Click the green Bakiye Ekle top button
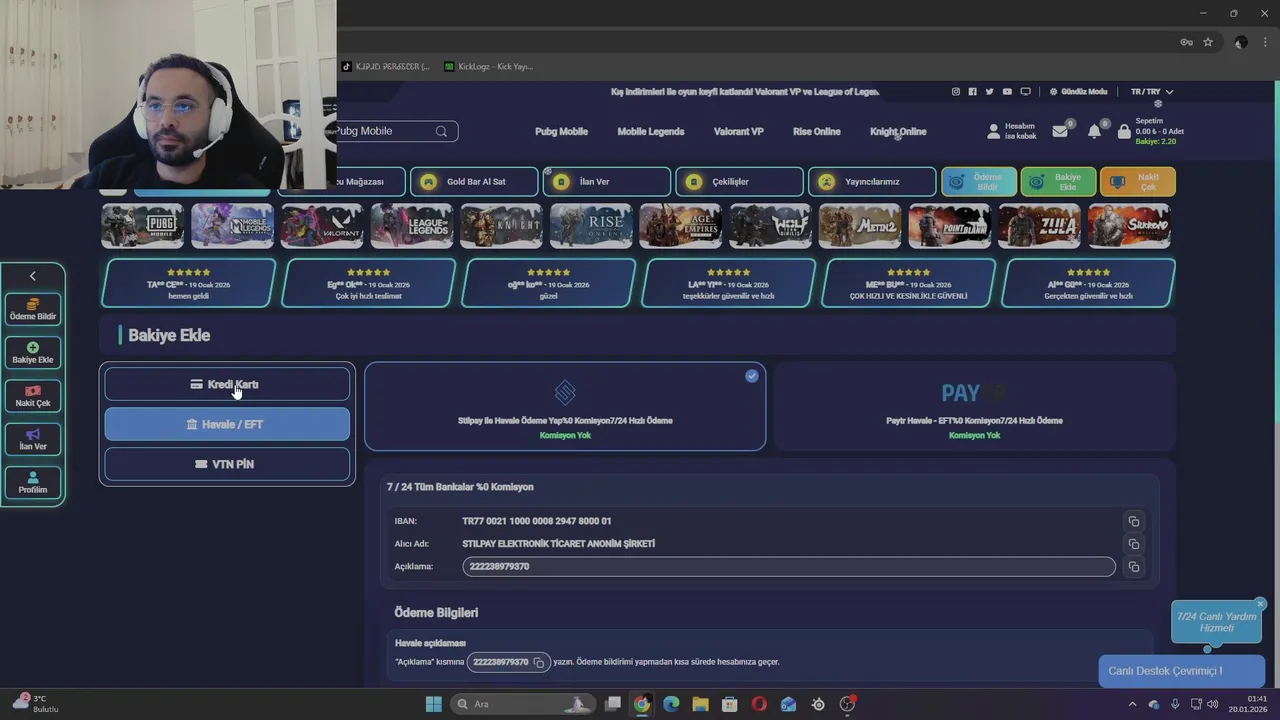1280x720 pixels. tap(1058, 182)
